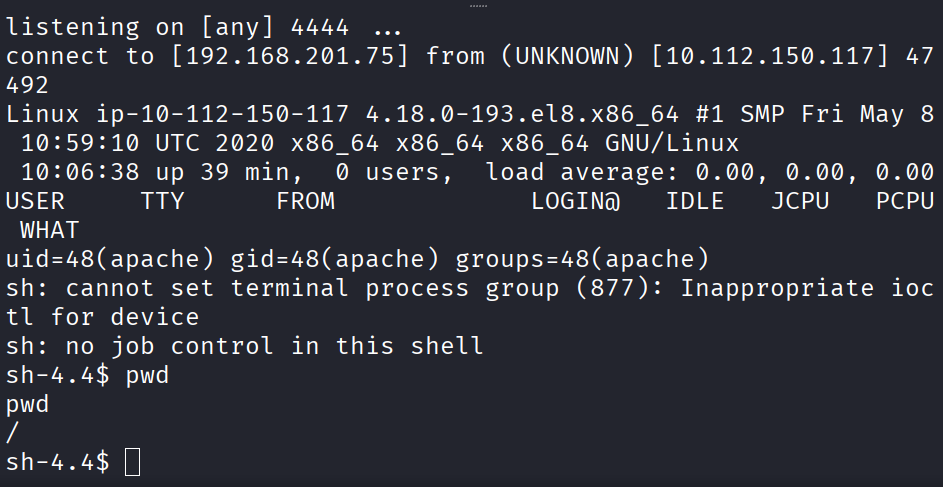Click the terminal cursor block after the prompt
943x487 pixels.
[133, 463]
